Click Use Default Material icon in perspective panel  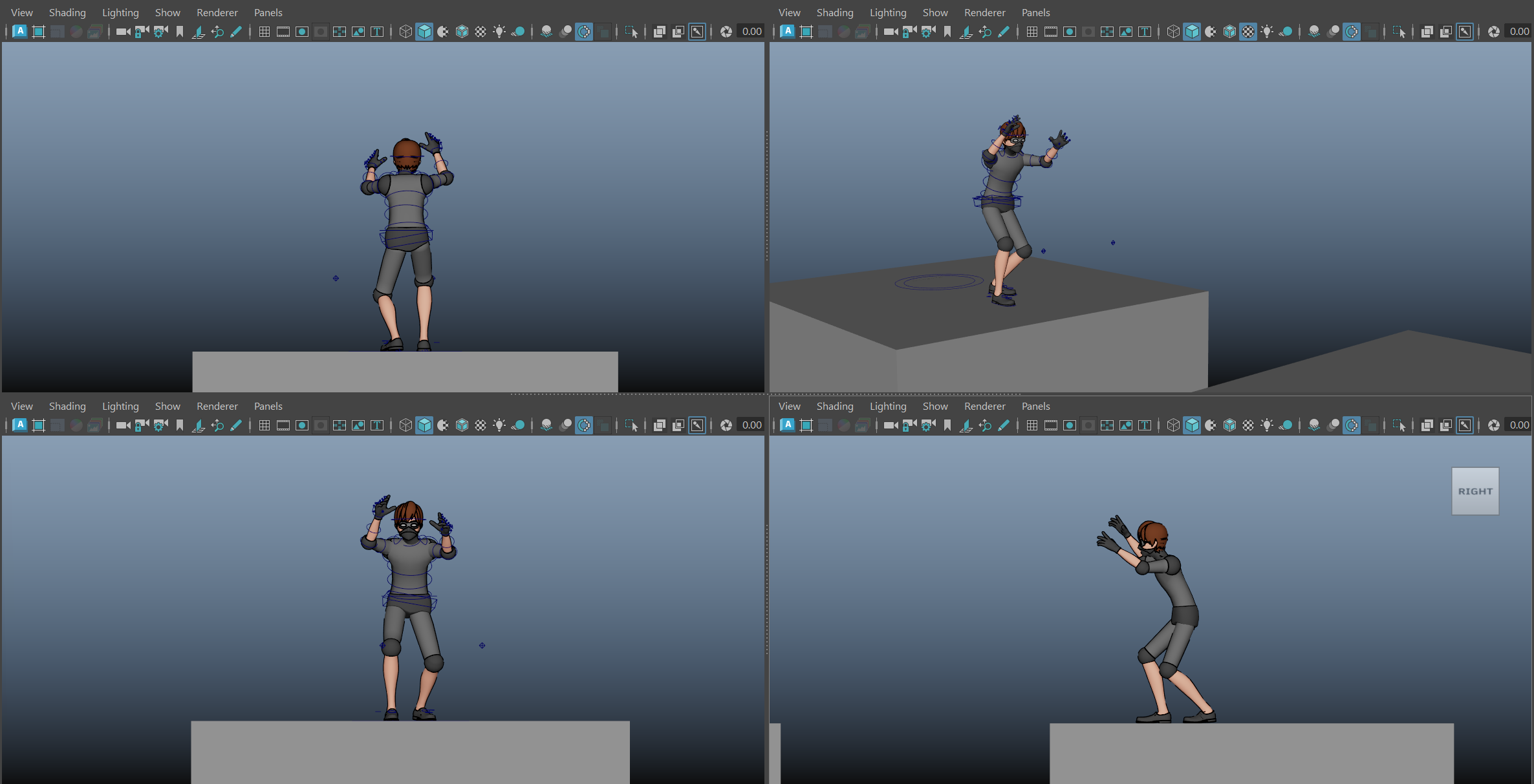coord(1211,32)
